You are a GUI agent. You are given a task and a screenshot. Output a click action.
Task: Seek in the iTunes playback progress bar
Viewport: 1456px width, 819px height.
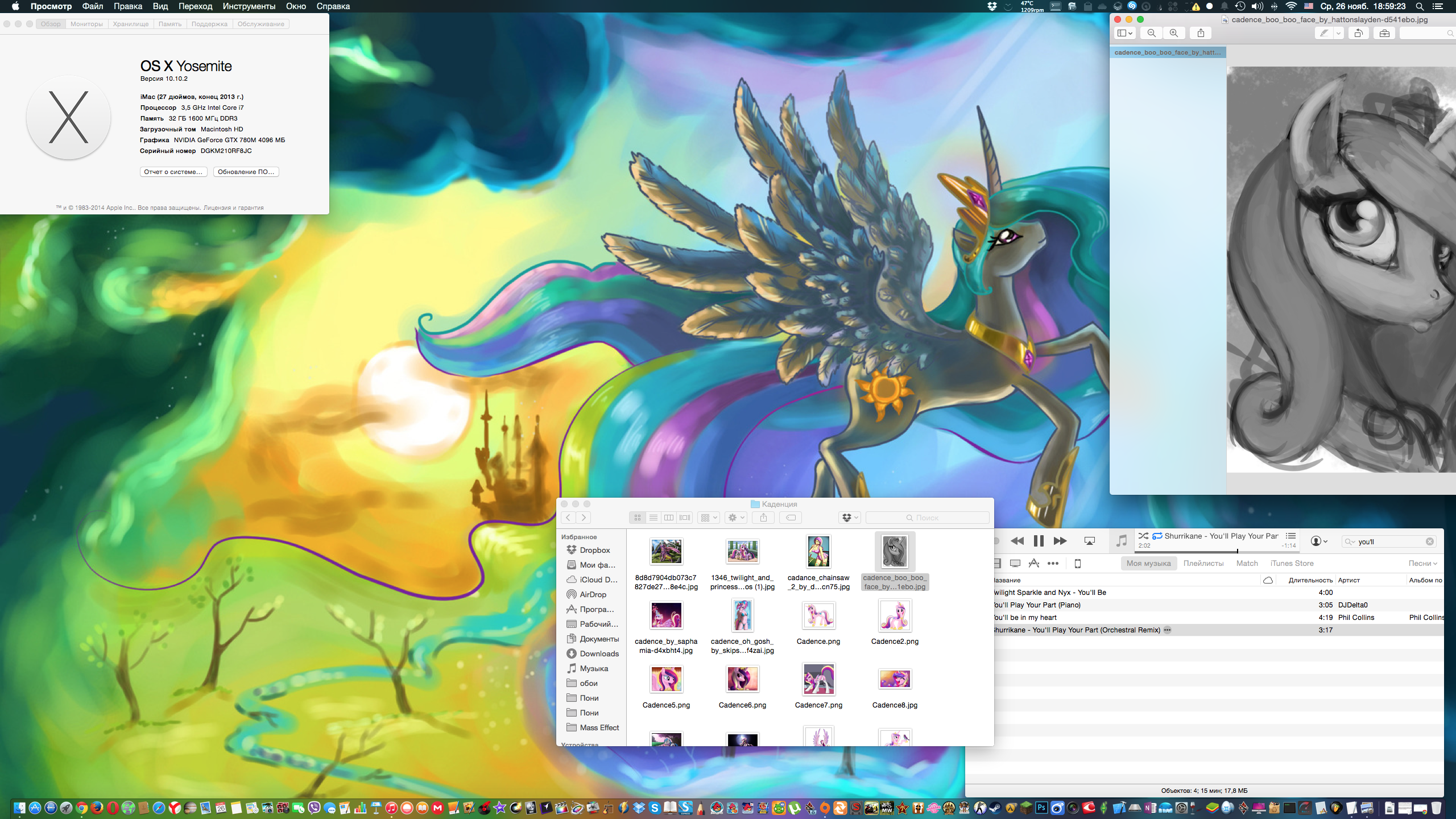(x=1217, y=551)
